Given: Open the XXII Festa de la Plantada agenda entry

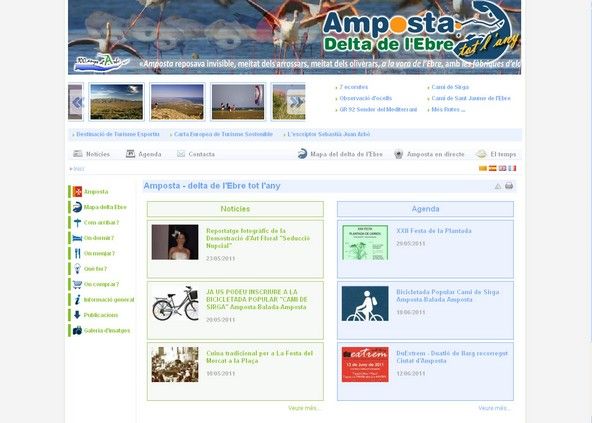Looking at the screenshot, I should point(434,231).
